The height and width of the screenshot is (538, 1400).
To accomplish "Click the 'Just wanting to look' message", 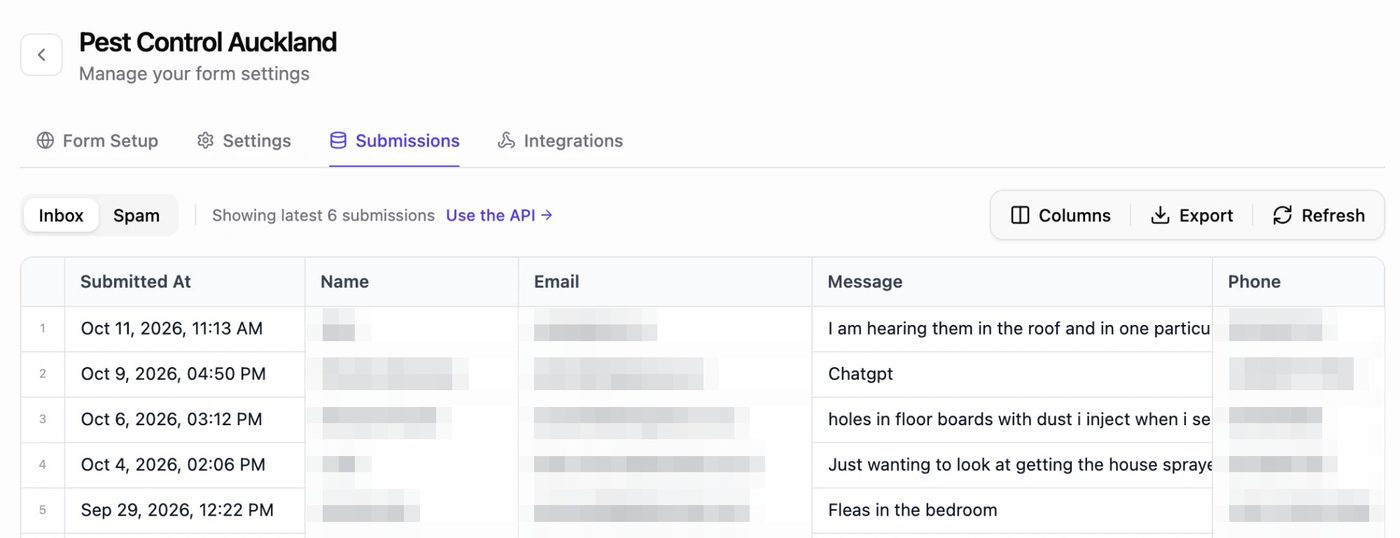I will pyautogui.click(x=1012, y=465).
